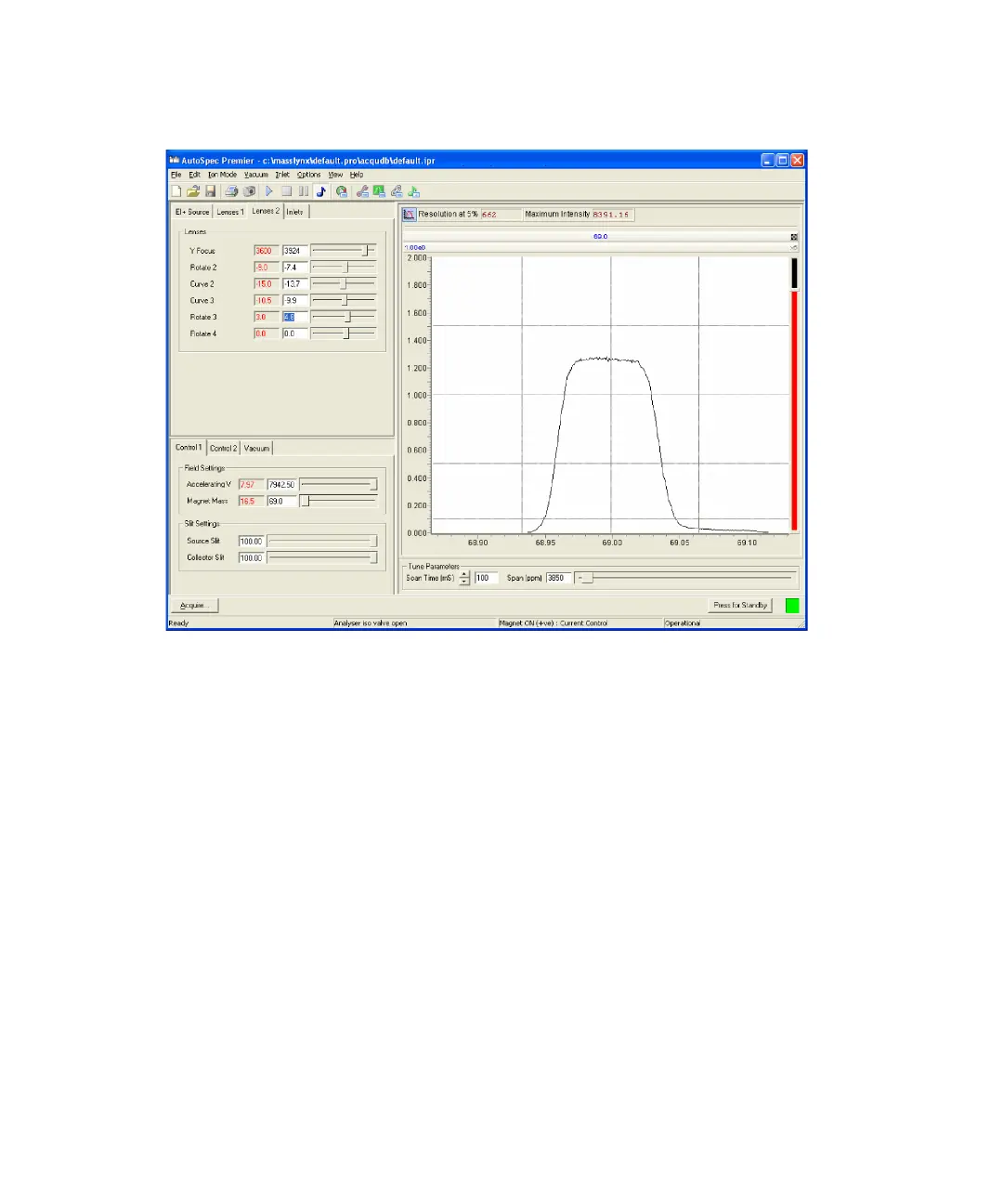
Task: Click the Span (ppm) slider
Action: tap(685, 578)
